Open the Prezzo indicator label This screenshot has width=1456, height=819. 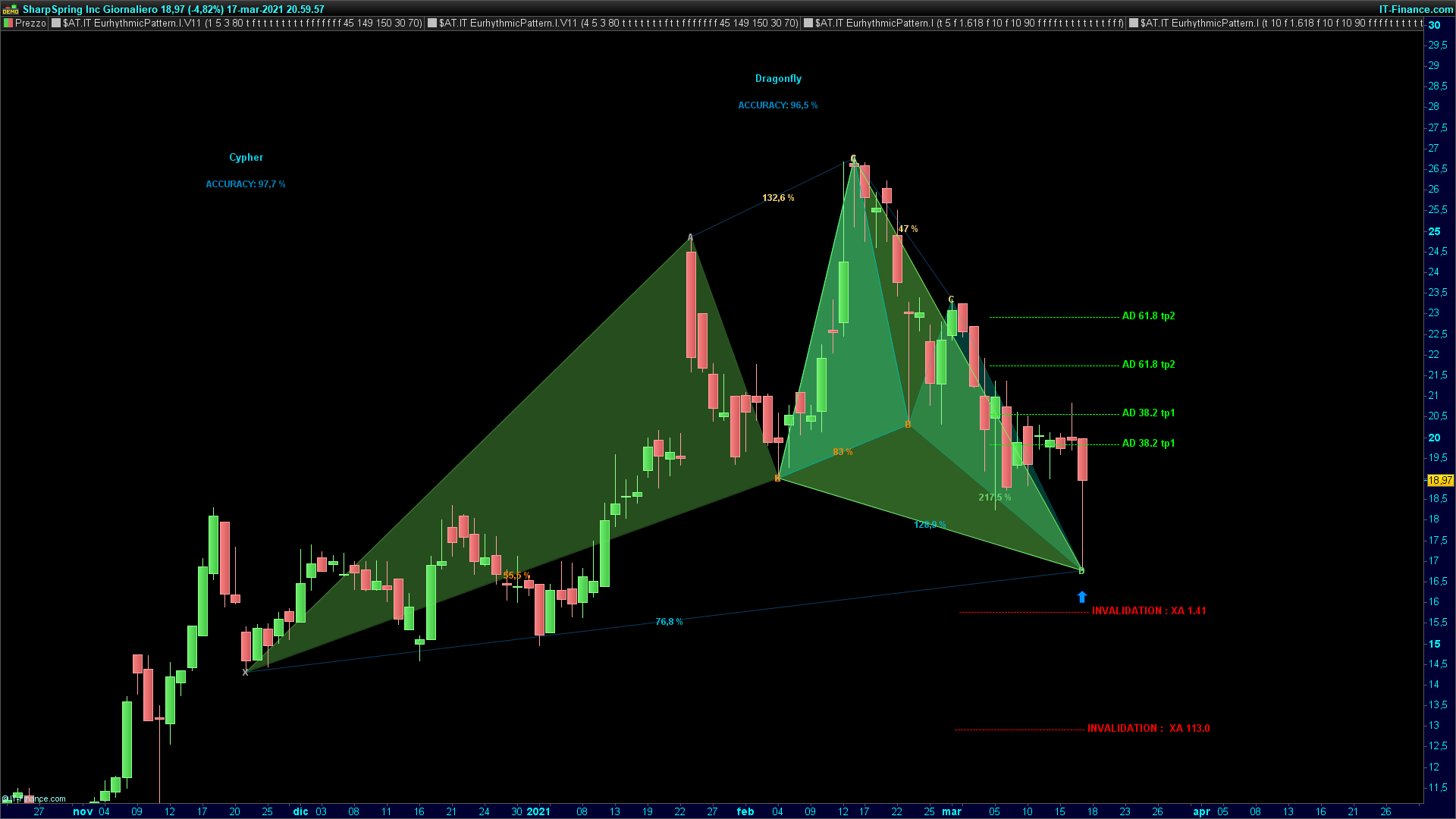[30, 24]
